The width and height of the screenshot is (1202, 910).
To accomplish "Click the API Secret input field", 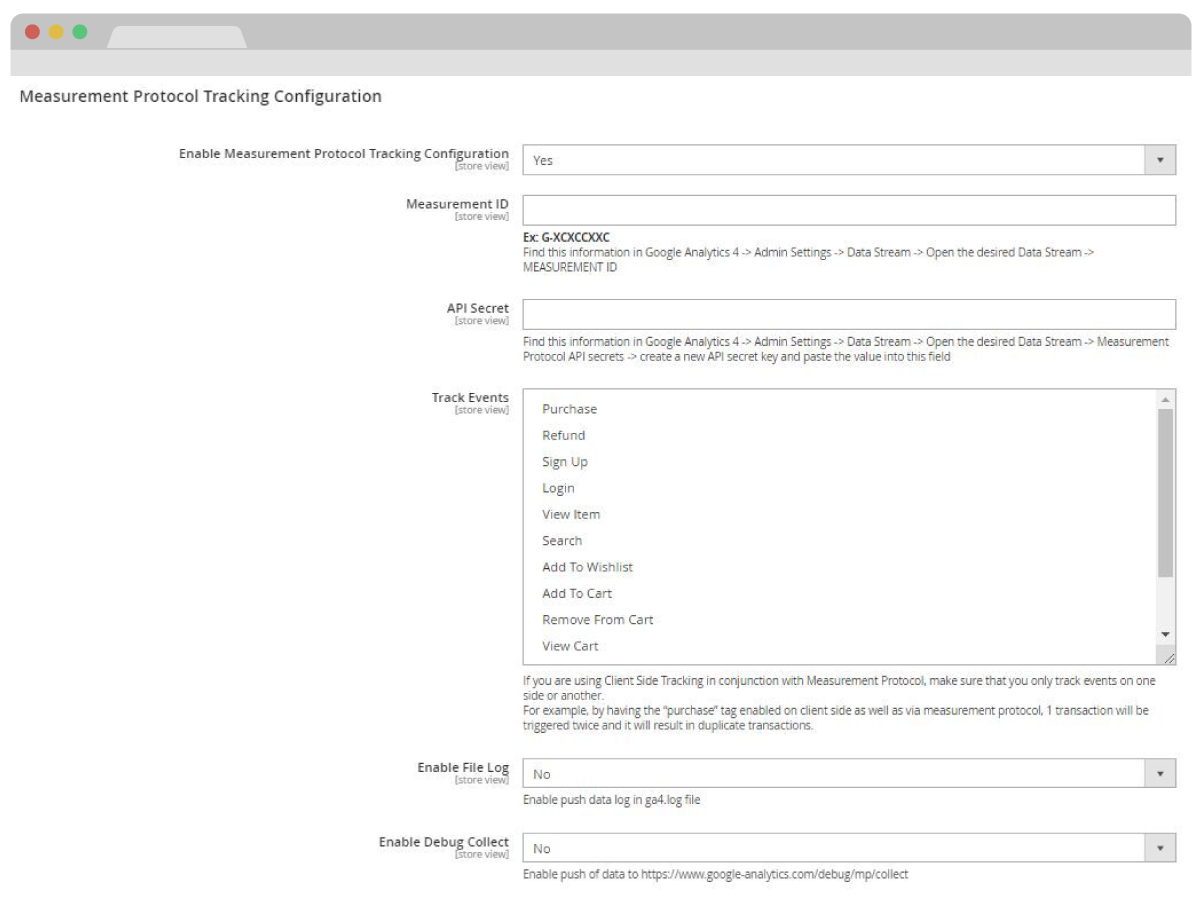I will [848, 314].
